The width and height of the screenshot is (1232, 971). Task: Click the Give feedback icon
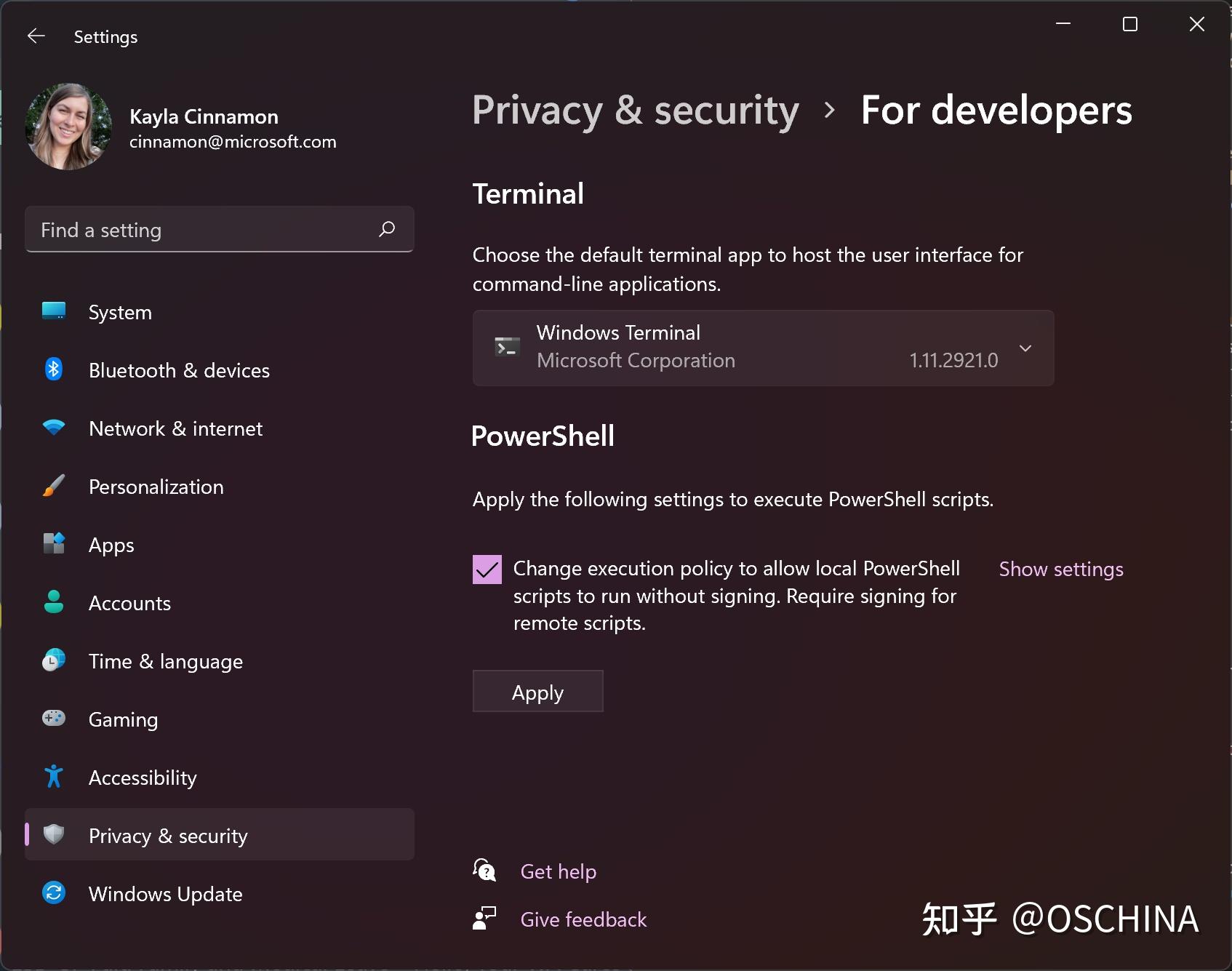coord(484,918)
